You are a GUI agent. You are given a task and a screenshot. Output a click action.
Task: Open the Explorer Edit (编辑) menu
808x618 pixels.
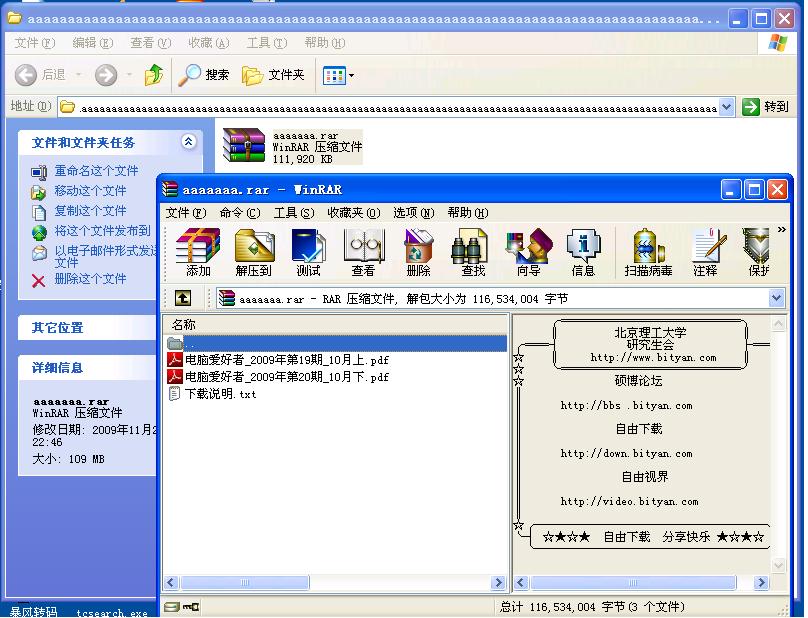coord(93,43)
